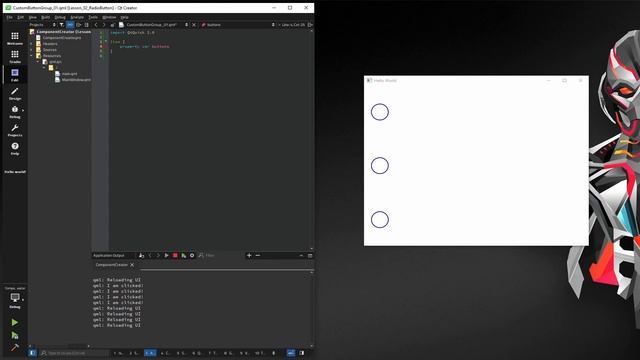Select the bottom radio button in Hello World
Image resolution: width=640 pixels, height=360 pixels.
(x=380, y=220)
